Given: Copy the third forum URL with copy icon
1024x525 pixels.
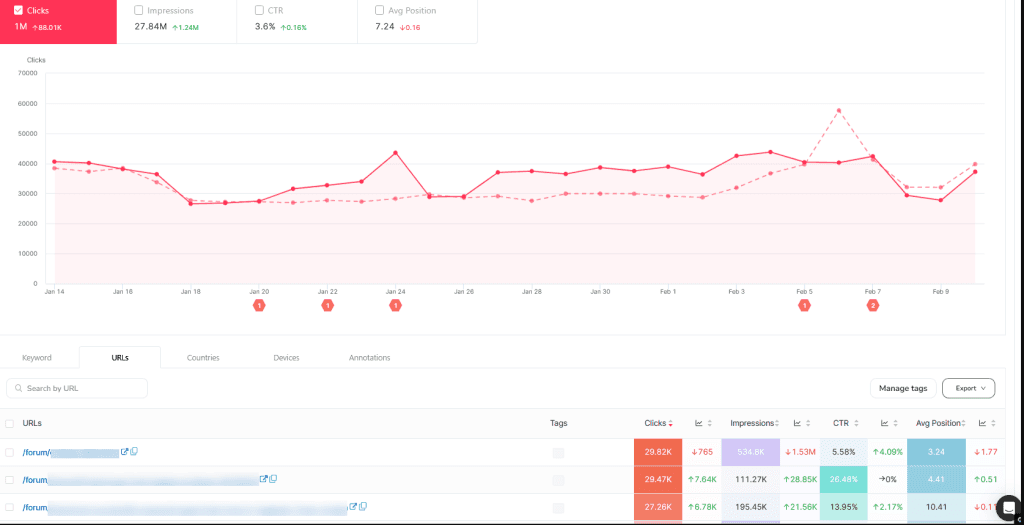Looking at the screenshot, I should click(x=362, y=506).
